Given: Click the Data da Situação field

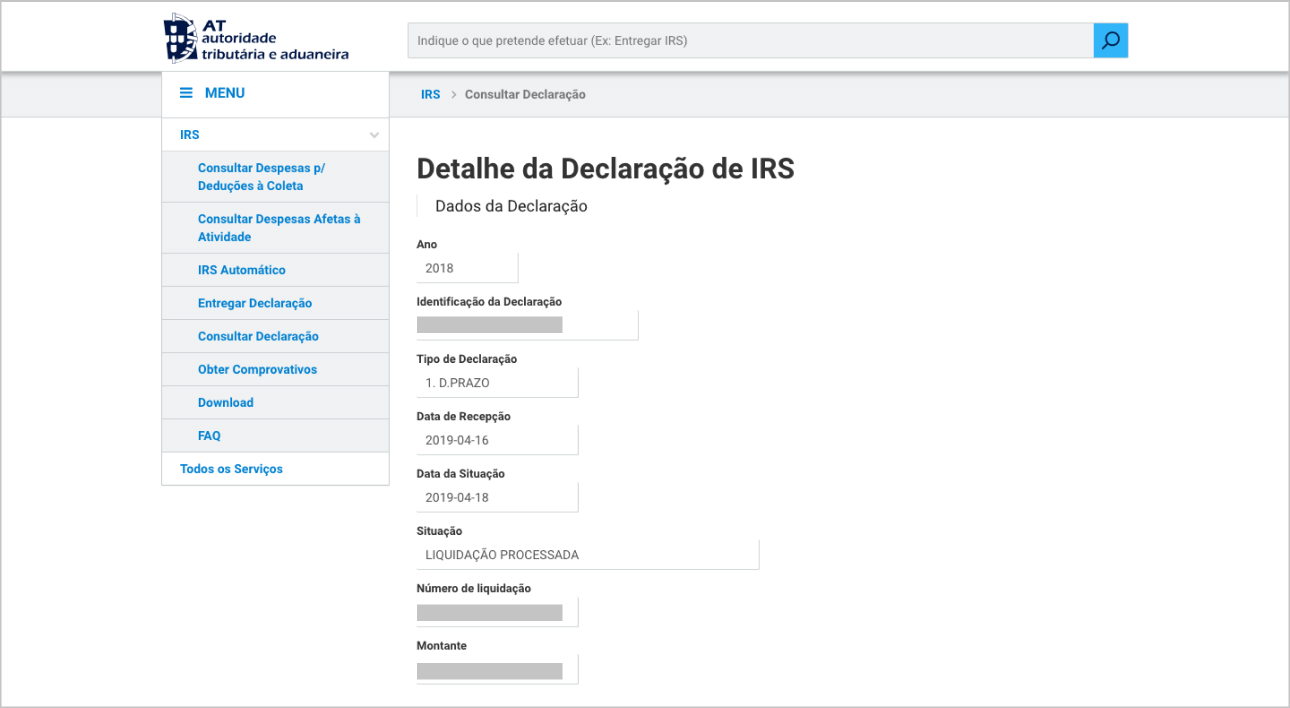Looking at the screenshot, I should [x=496, y=497].
